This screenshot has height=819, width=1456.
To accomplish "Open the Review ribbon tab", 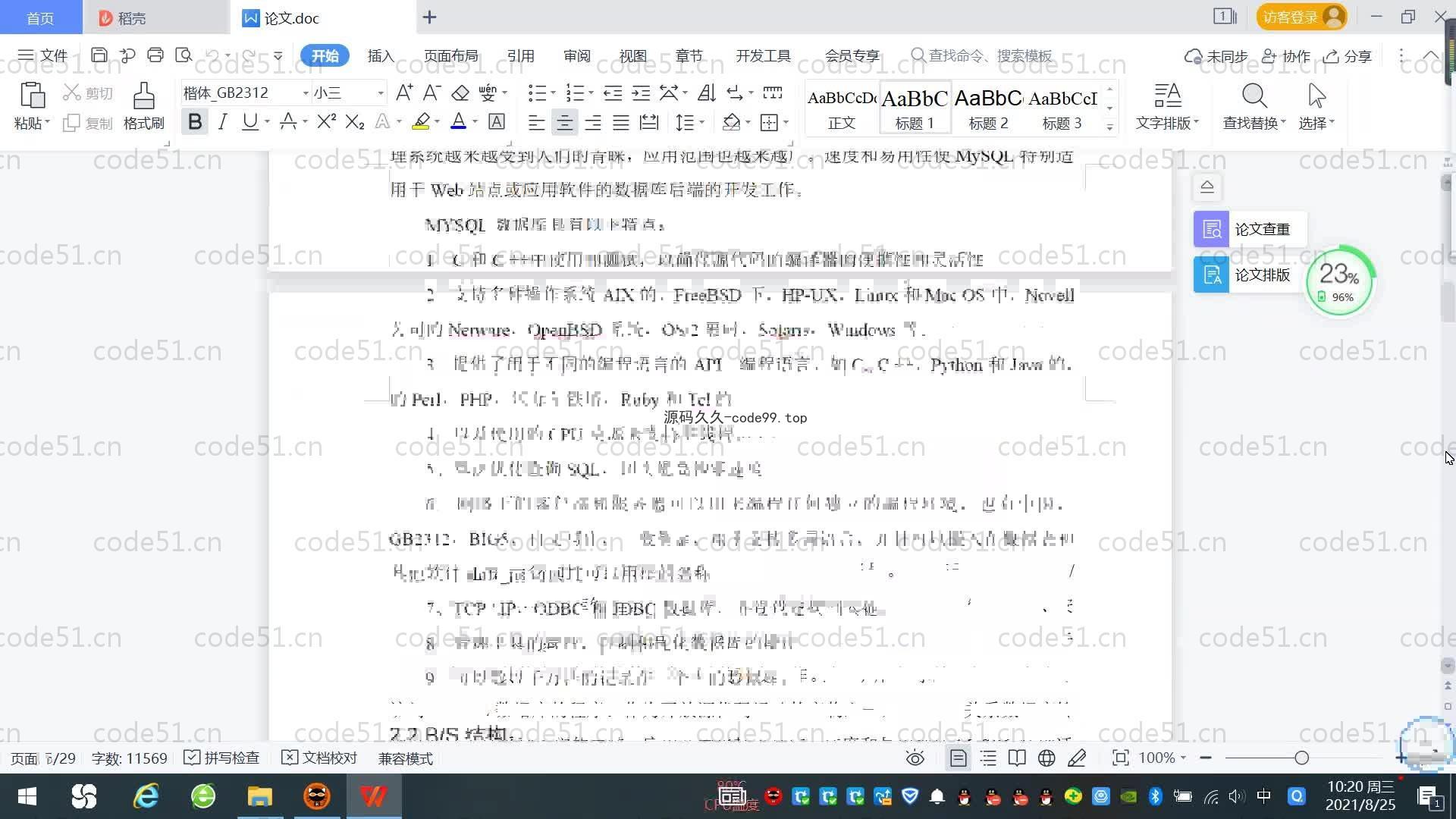I will [576, 56].
